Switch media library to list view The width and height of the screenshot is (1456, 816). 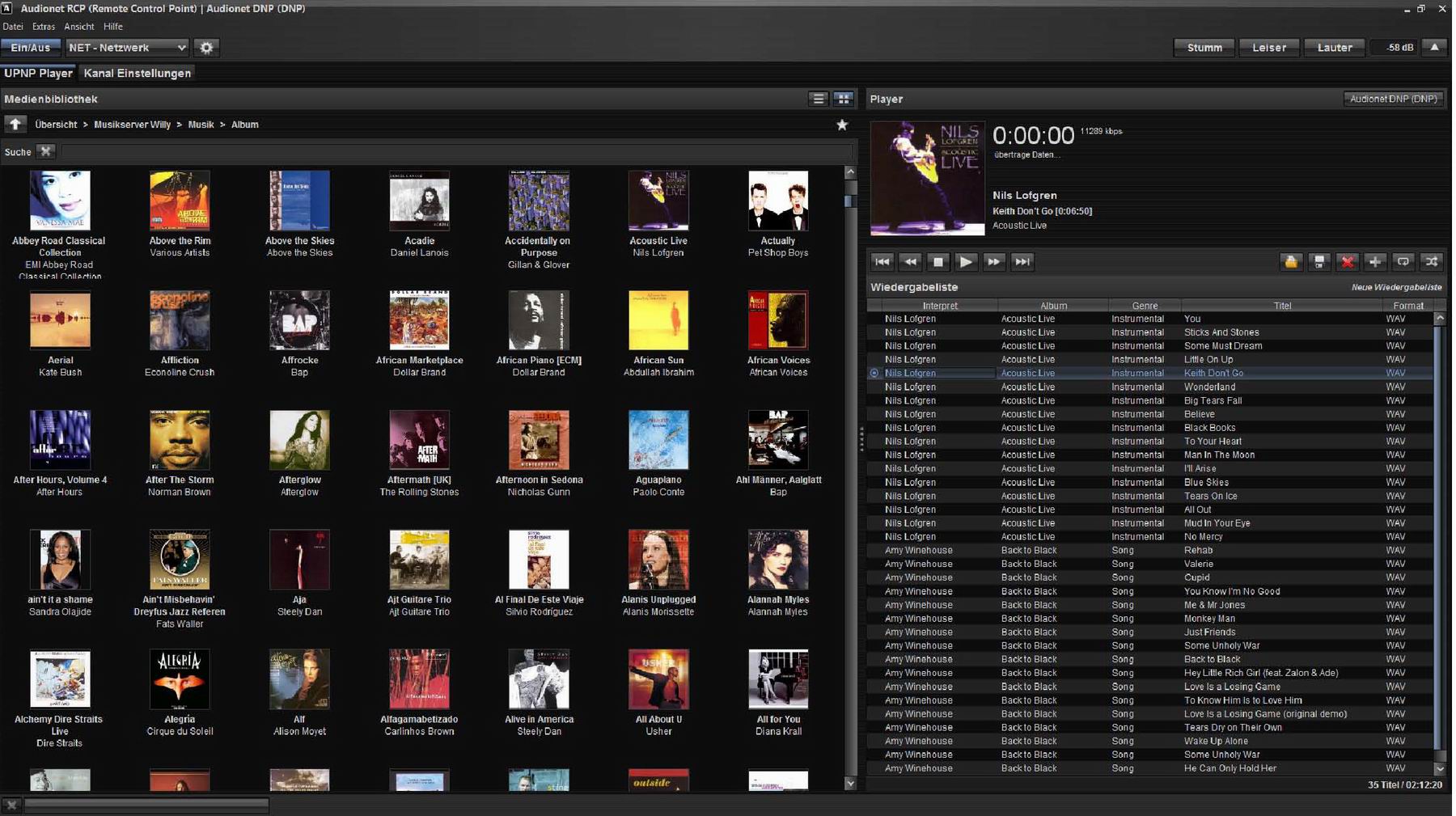[x=819, y=99]
